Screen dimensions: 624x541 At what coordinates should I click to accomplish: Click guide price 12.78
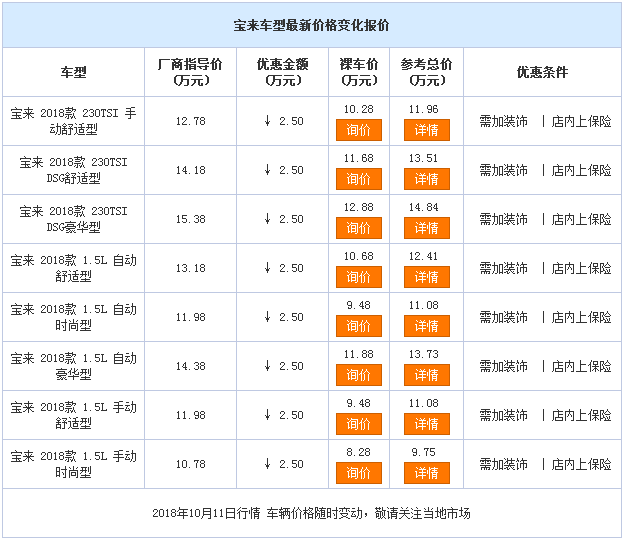(191, 121)
